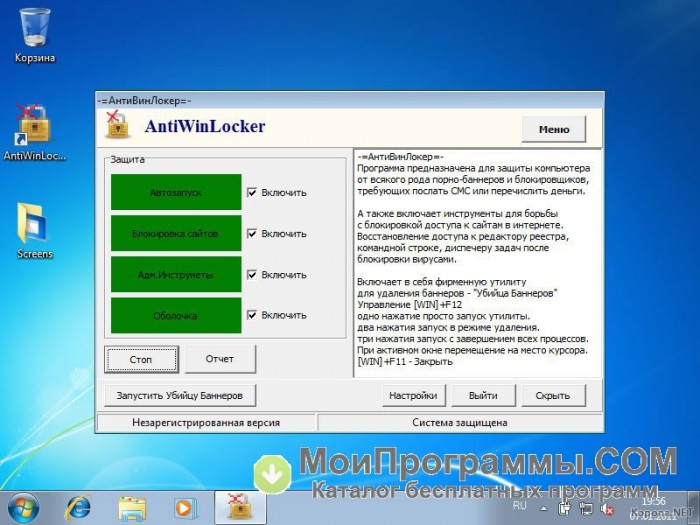The image size is (700, 525).
Task: Click the Система защищена status text
Action: (x=460, y=422)
